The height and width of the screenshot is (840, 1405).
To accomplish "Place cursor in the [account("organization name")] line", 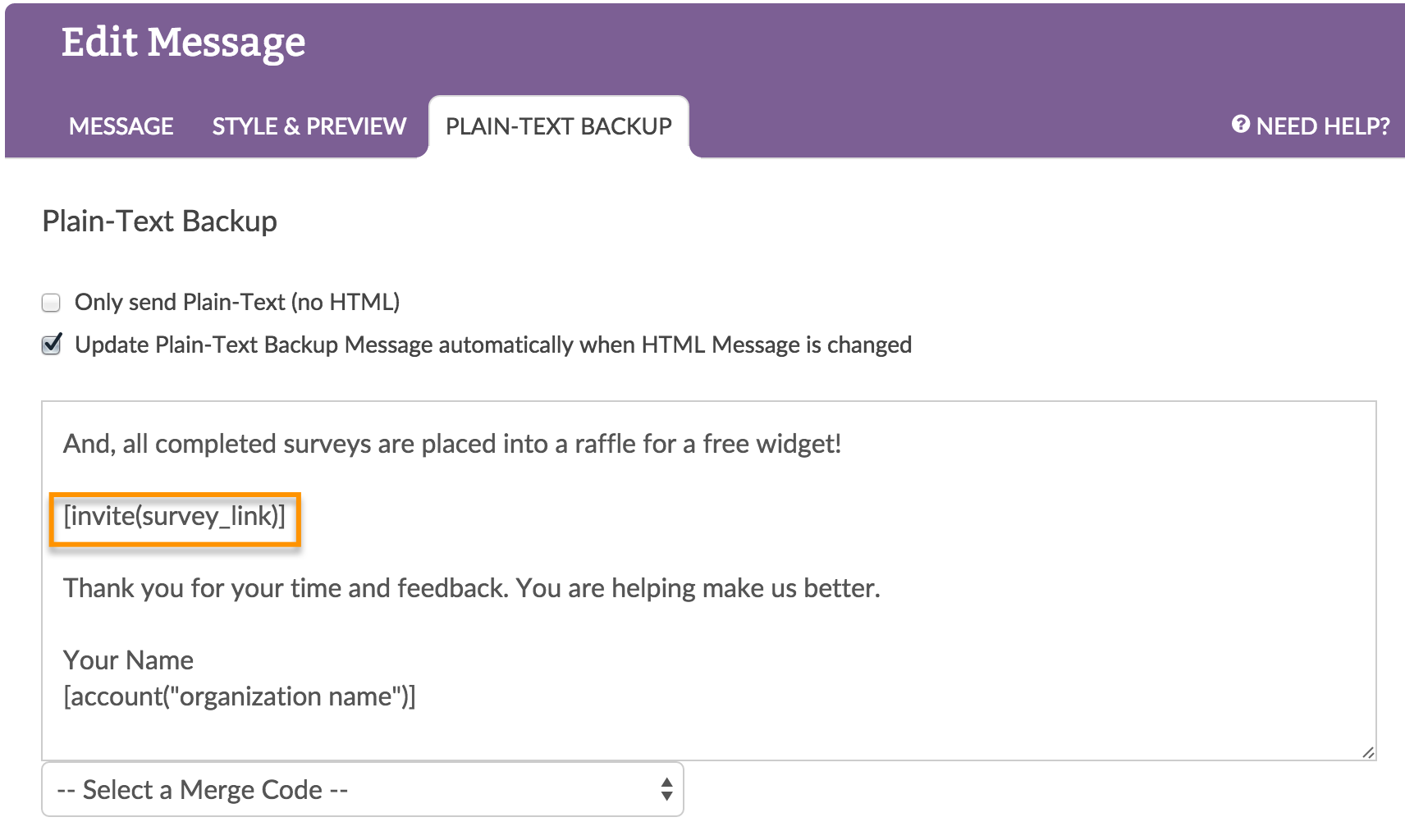I will 240,696.
